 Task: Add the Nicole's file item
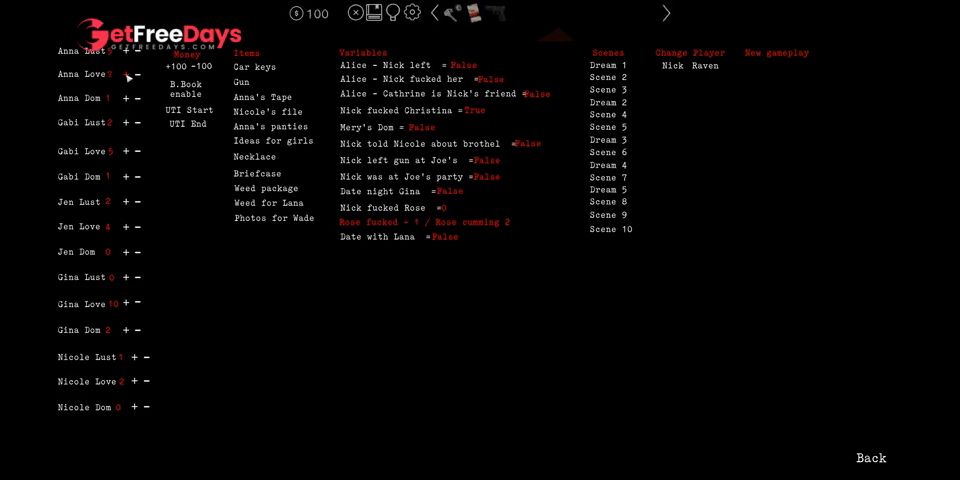pos(268,111)
